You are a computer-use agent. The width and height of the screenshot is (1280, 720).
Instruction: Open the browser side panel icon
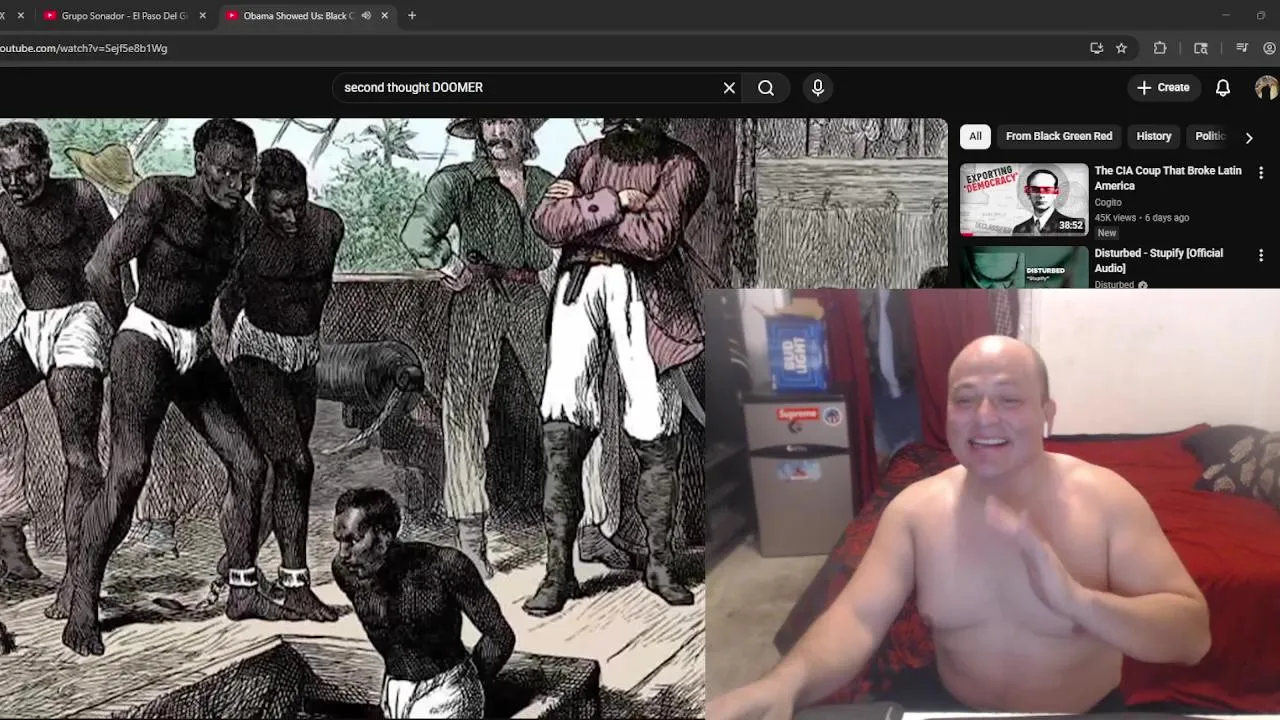tap(1201, 48)
